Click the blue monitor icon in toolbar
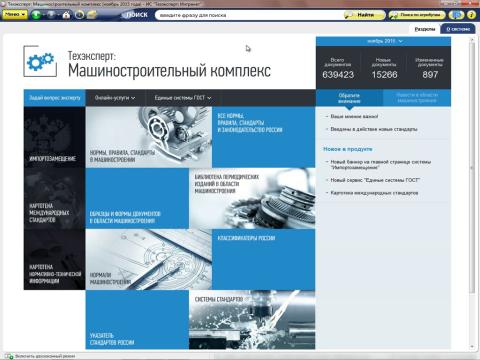Viewport: 480px width, 360px height. point(456,15)
